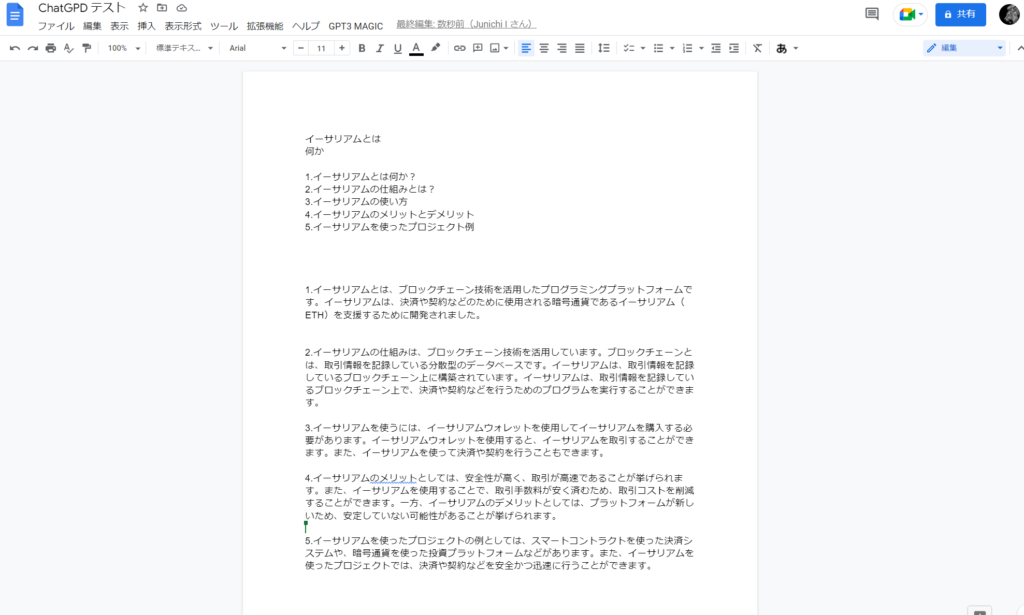
Task: Toggle bold formatting
Action: click(x=362, y=48)
